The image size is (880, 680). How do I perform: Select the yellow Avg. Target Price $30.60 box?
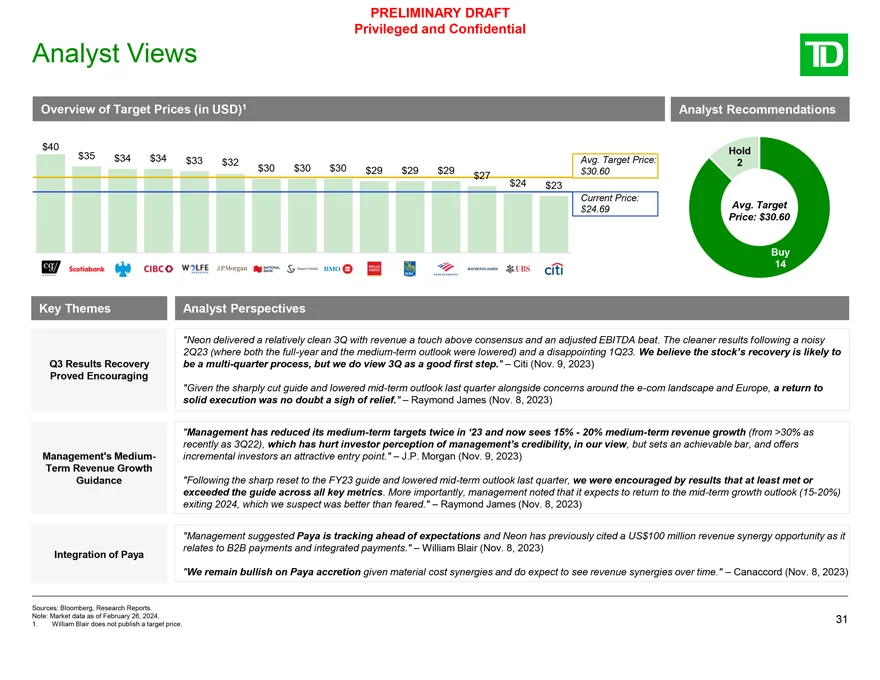pos(615,166)
